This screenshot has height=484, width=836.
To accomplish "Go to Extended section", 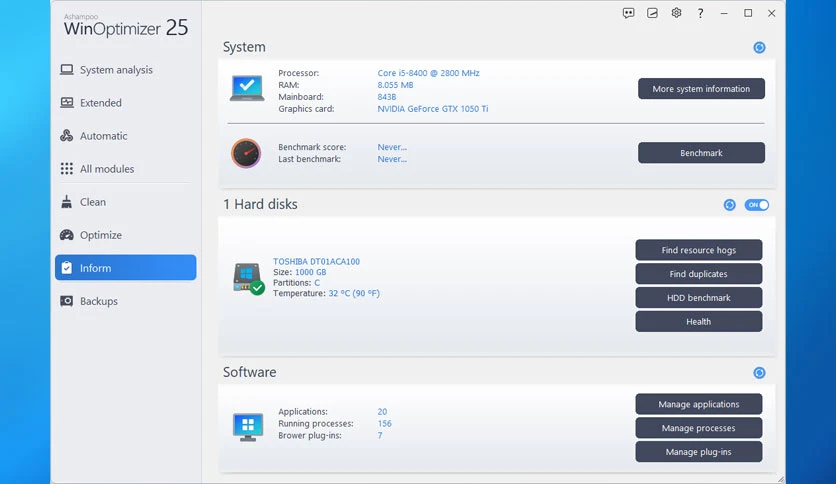I will (x=125, y=103).
